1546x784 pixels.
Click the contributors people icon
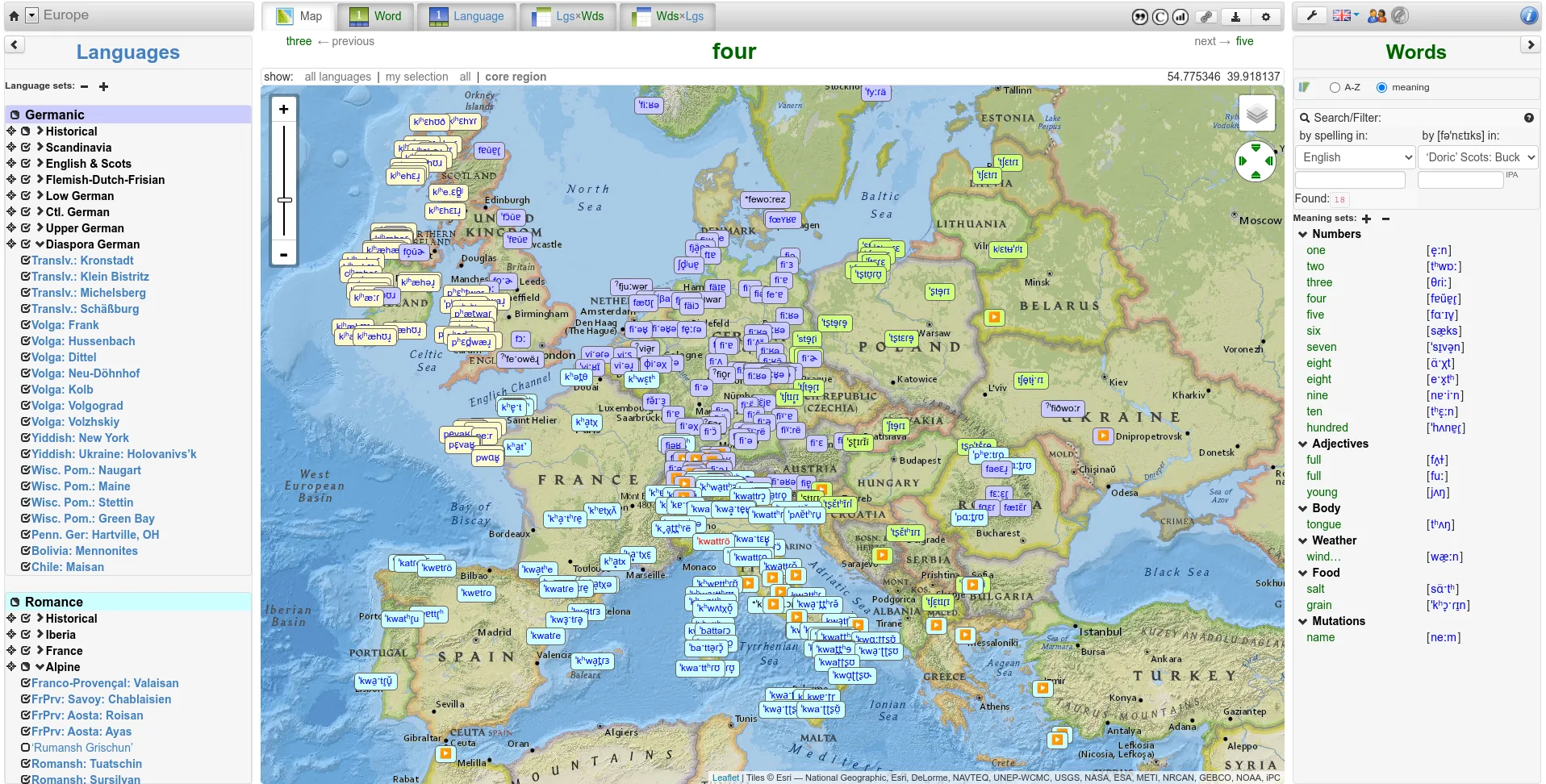click(1376, 15)
